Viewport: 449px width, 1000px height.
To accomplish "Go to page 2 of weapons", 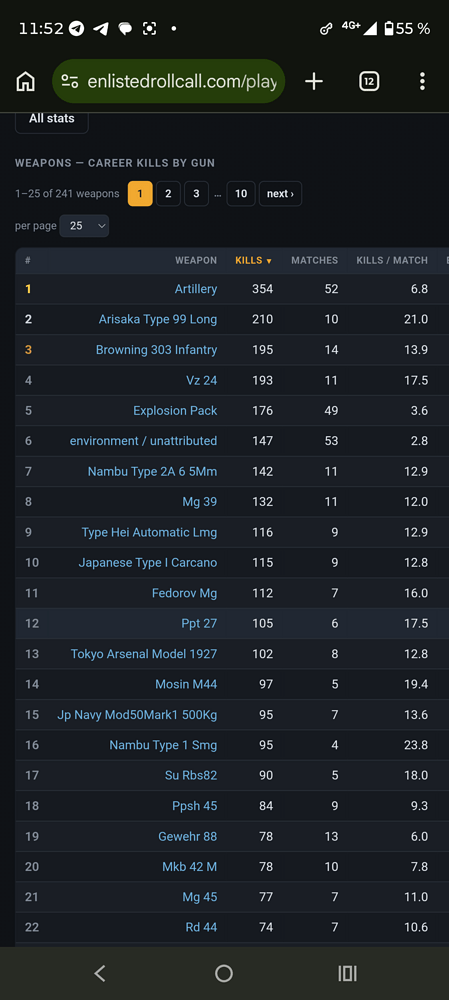I will pos(168,194).
